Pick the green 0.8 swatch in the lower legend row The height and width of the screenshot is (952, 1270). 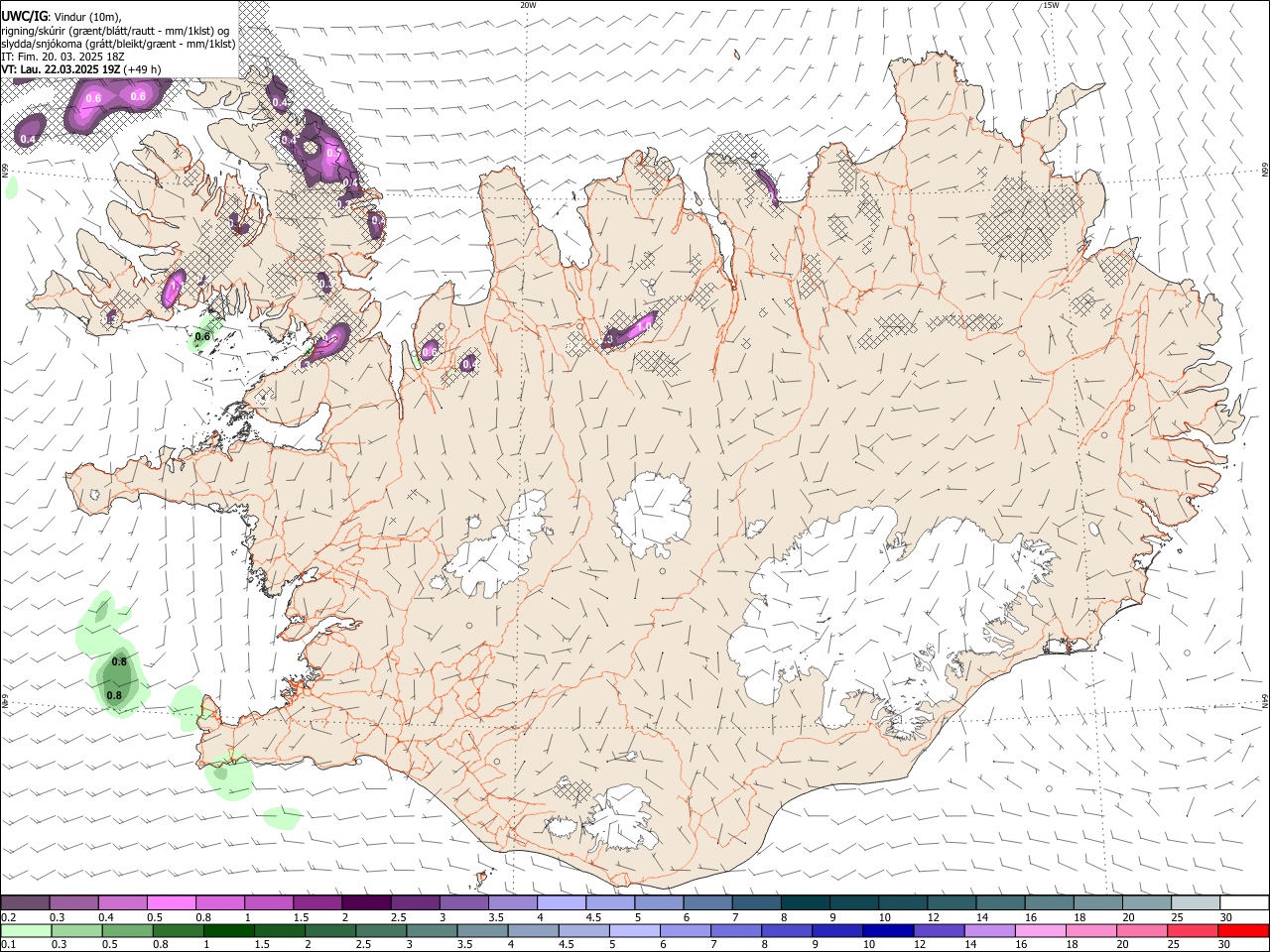tap(178, 930)
